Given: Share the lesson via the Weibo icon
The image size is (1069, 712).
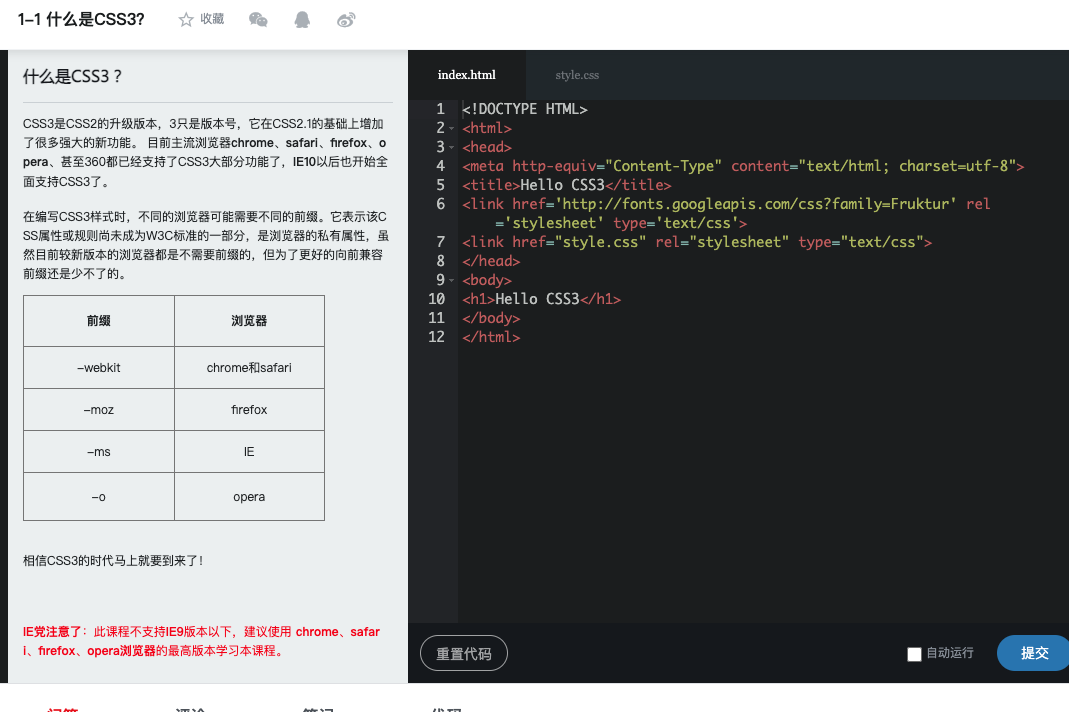Looking at the screenshot, I should pyautogui.click(x=345, y=19).
